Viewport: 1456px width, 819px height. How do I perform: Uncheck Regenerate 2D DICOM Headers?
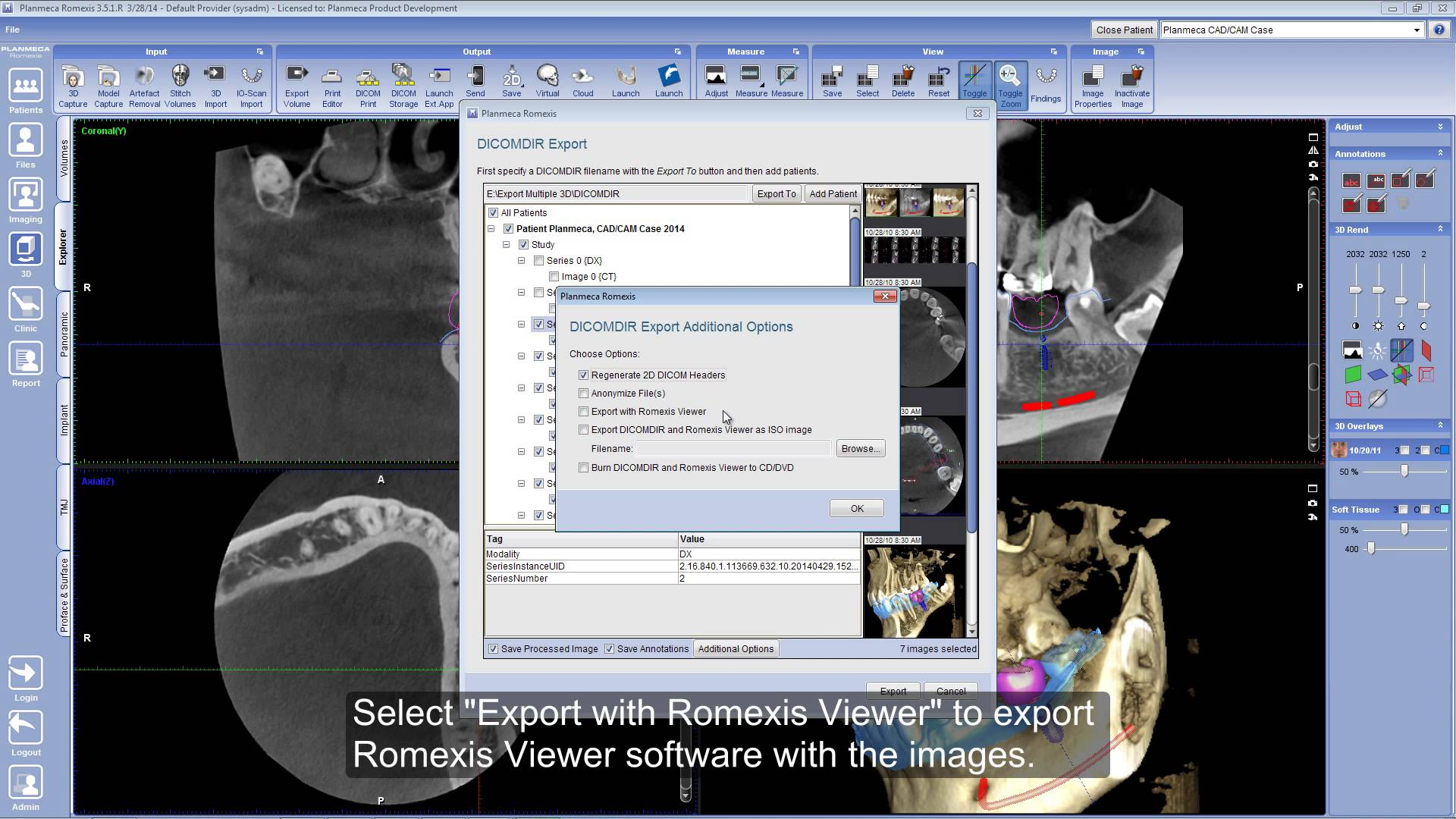(583, 375)
